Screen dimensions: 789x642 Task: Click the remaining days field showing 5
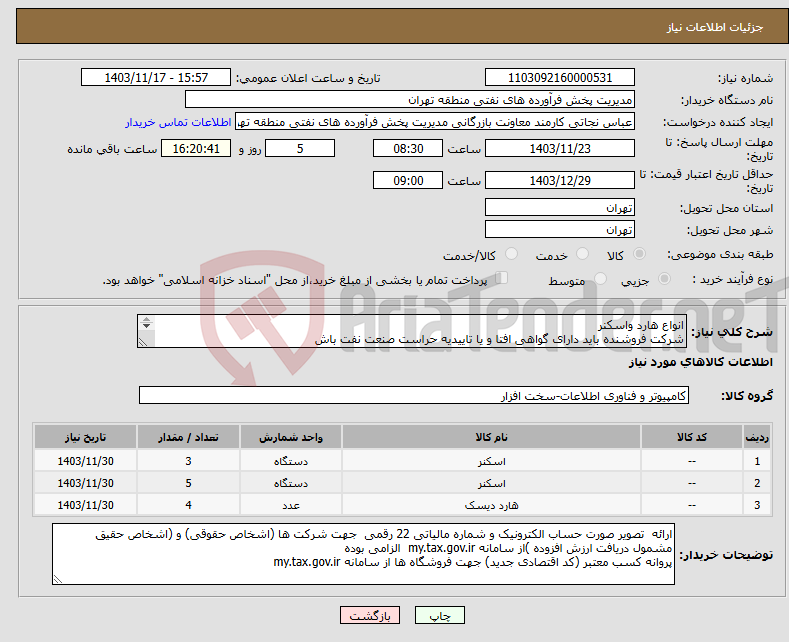[x=300, y=148]
